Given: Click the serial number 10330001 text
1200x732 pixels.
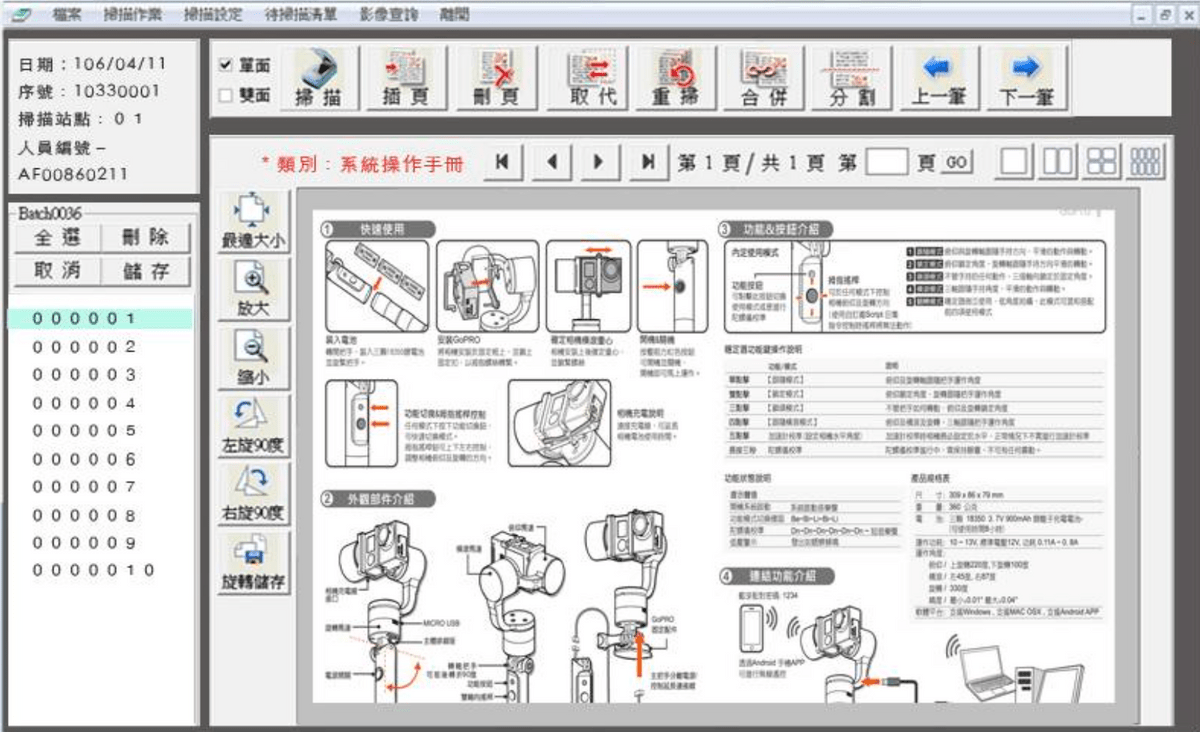Looking at the screenshot, I should (118, 92).
